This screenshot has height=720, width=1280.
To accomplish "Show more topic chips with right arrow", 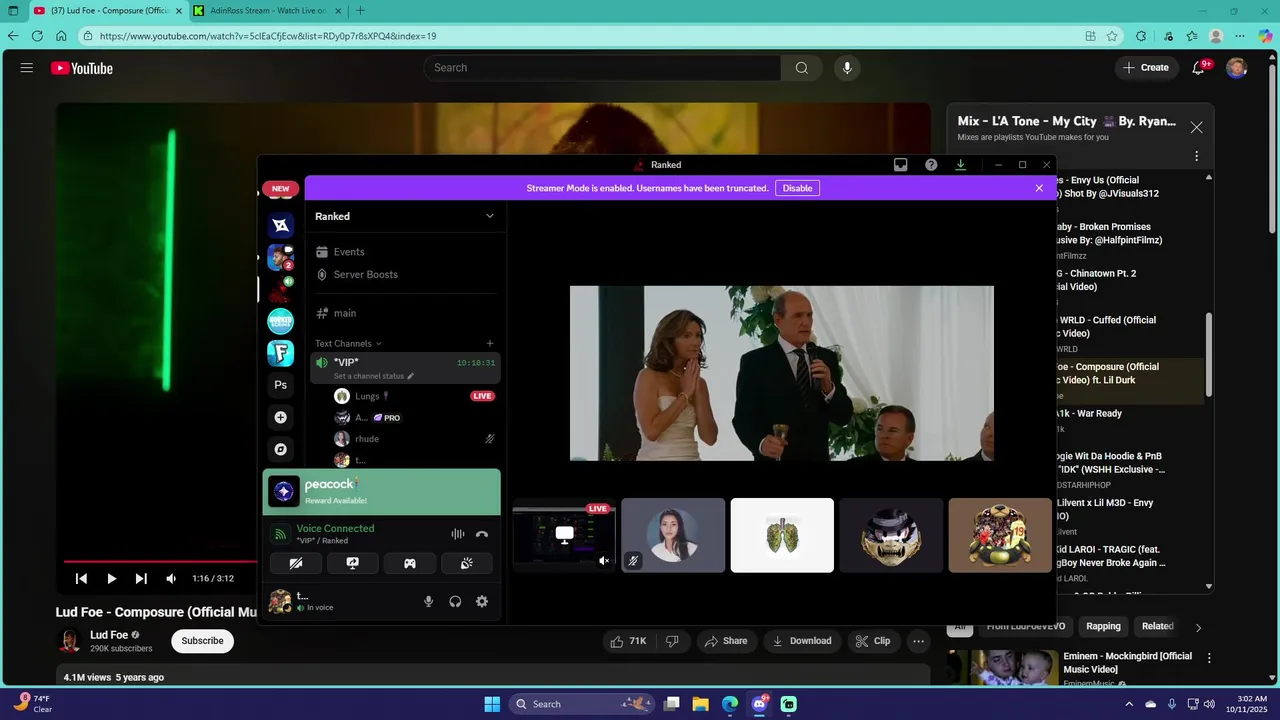I will point(1198,627).
